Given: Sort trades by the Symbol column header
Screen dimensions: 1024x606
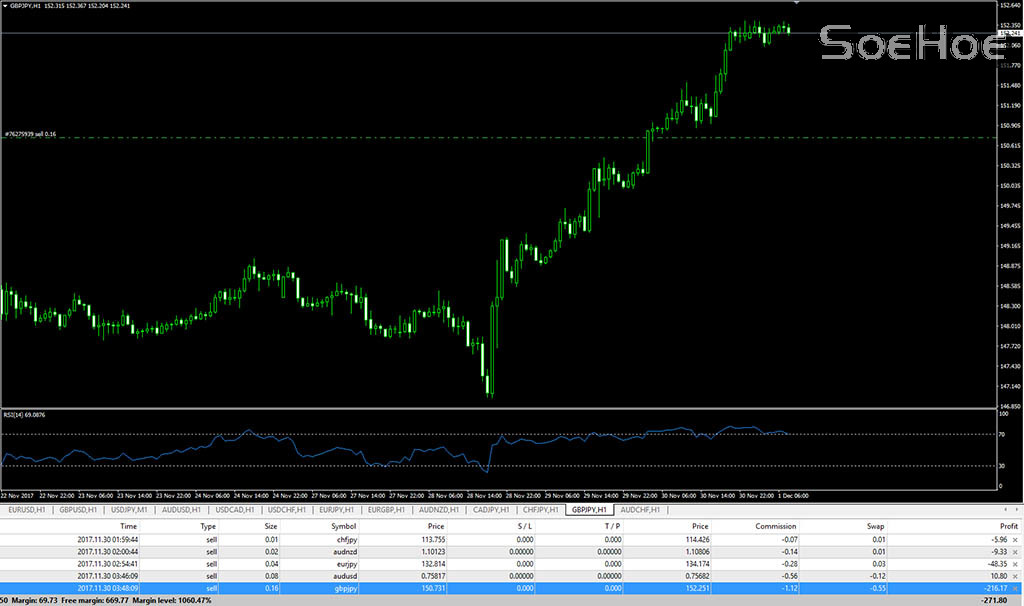Looking at the screenshot, I should (343, 526).
